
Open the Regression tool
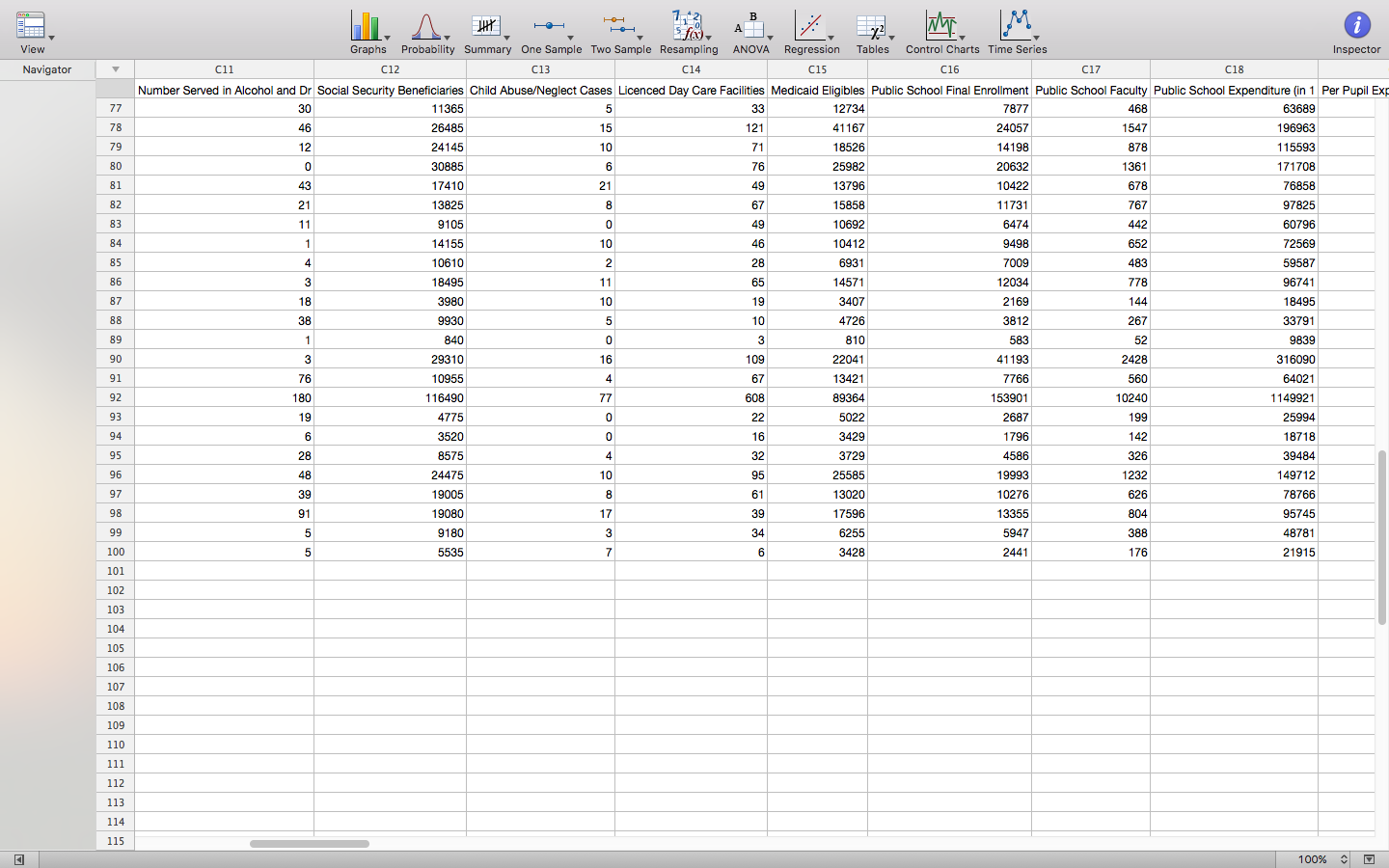click(x=810, y=32)
